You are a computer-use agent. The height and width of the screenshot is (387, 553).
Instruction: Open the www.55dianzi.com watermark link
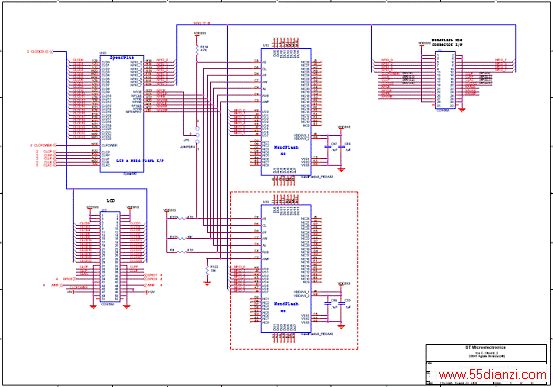[x=492, y=375]
